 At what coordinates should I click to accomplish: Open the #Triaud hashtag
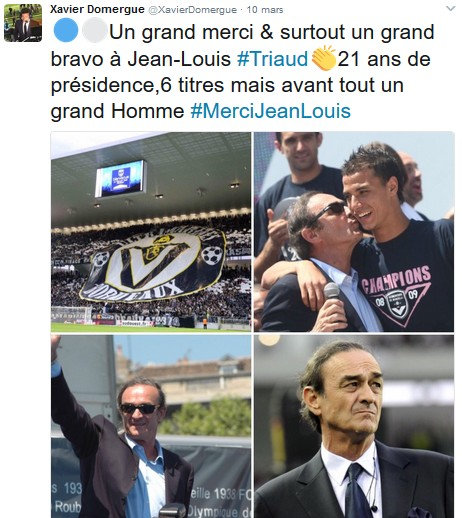click(273, 59)
